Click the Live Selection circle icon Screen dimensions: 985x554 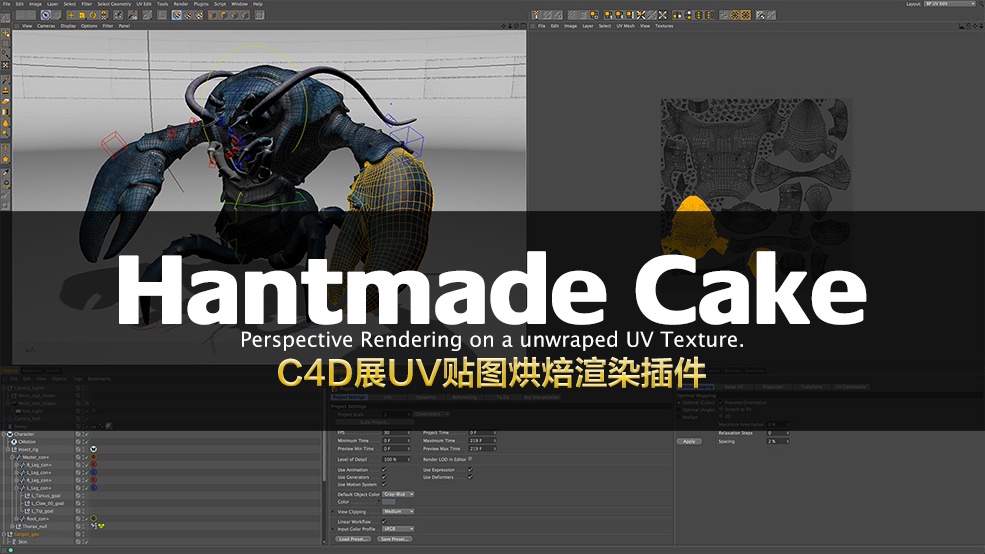(x=46, y=14)
